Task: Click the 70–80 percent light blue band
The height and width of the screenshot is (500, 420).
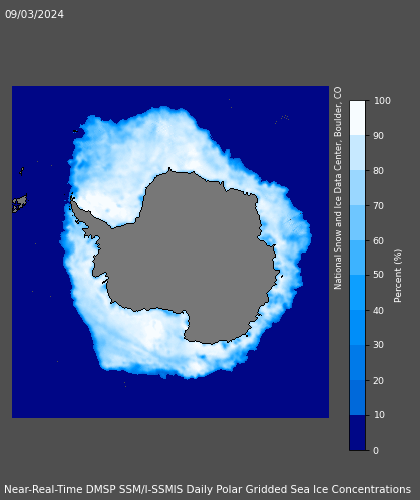Action: pyautogui.click(x=357, y=187)
